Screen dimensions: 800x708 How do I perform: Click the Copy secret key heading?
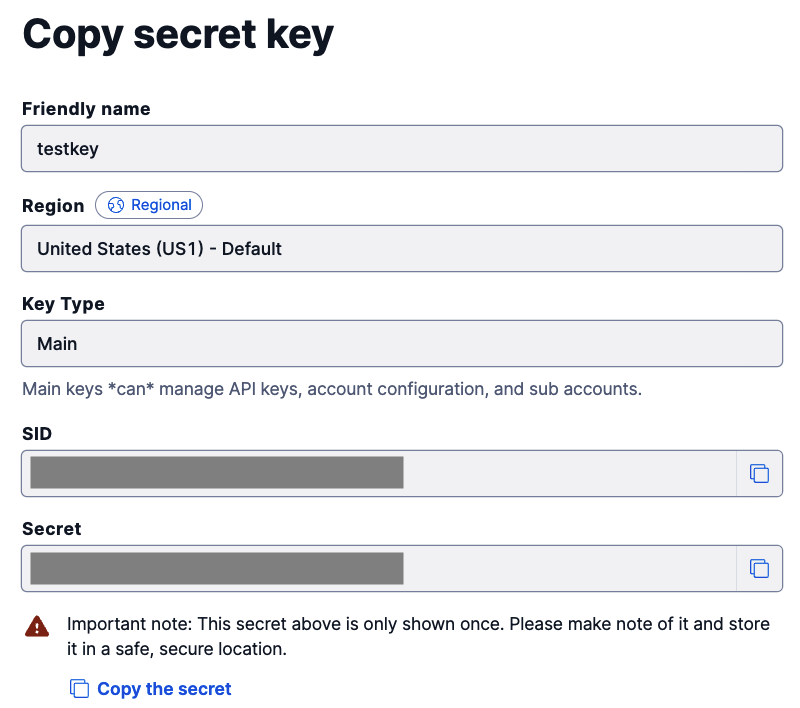click(178, 35)
